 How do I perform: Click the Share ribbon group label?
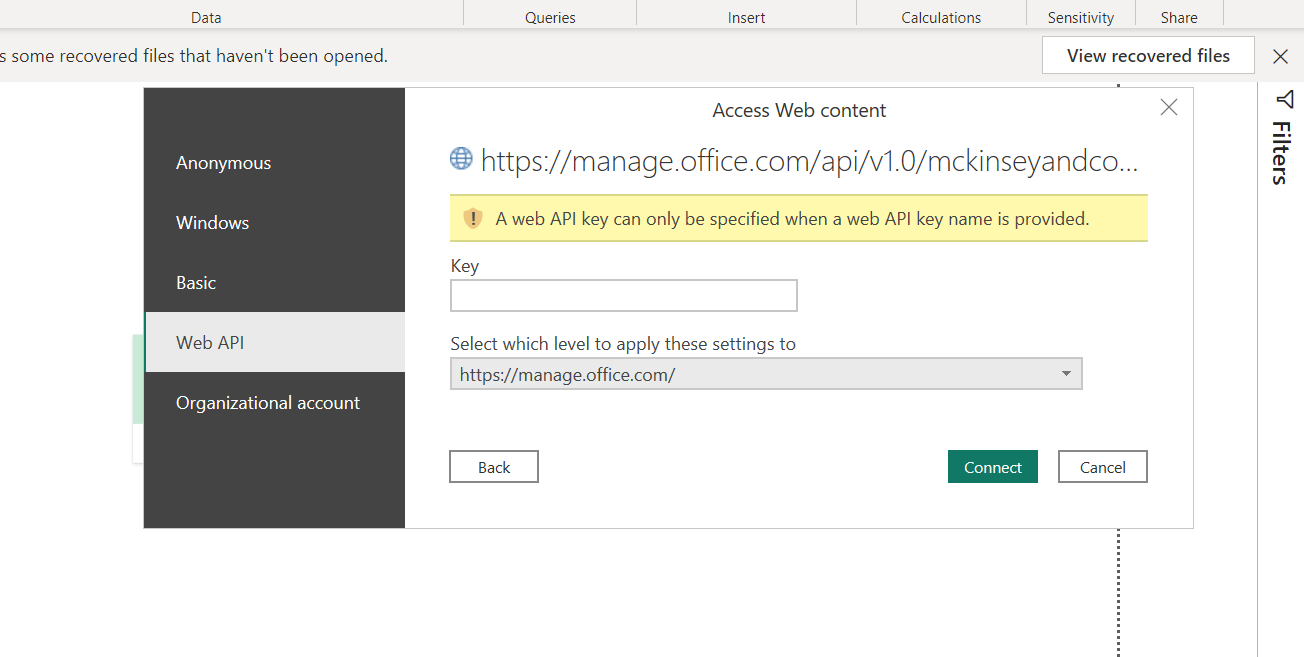coord(1179,17)
